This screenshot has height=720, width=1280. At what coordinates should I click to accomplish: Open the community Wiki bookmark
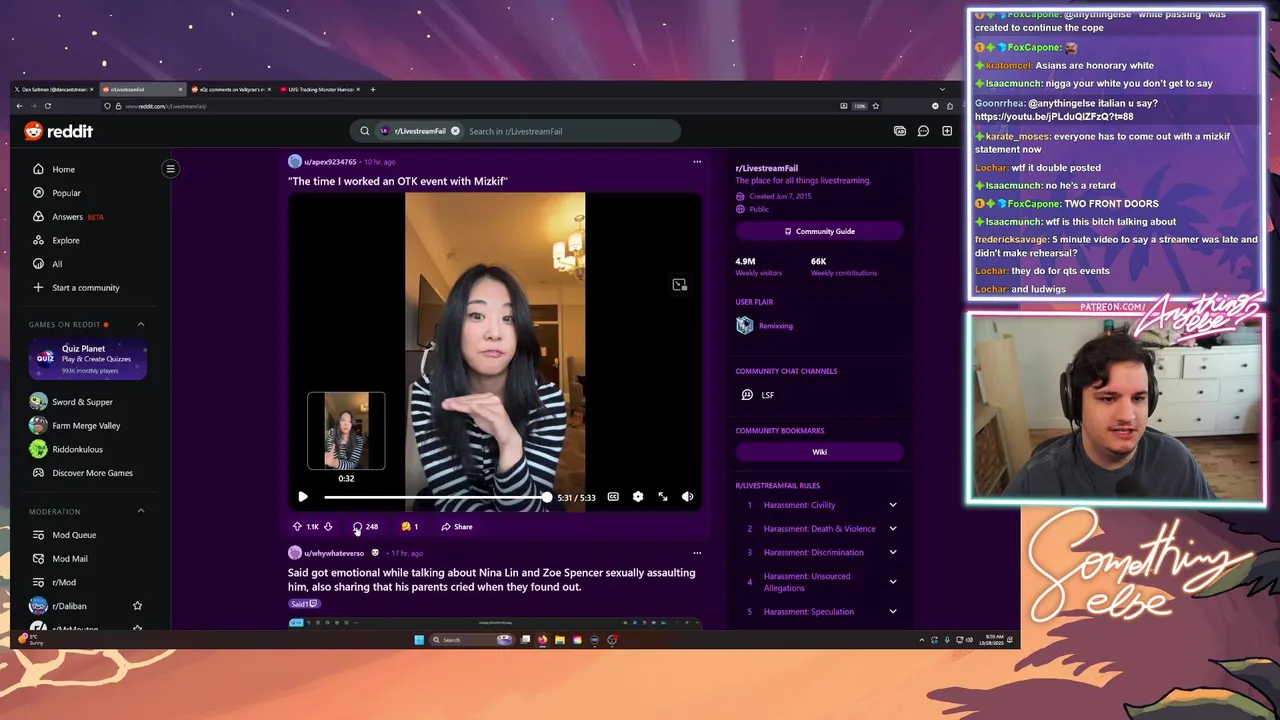click(819, 452)
